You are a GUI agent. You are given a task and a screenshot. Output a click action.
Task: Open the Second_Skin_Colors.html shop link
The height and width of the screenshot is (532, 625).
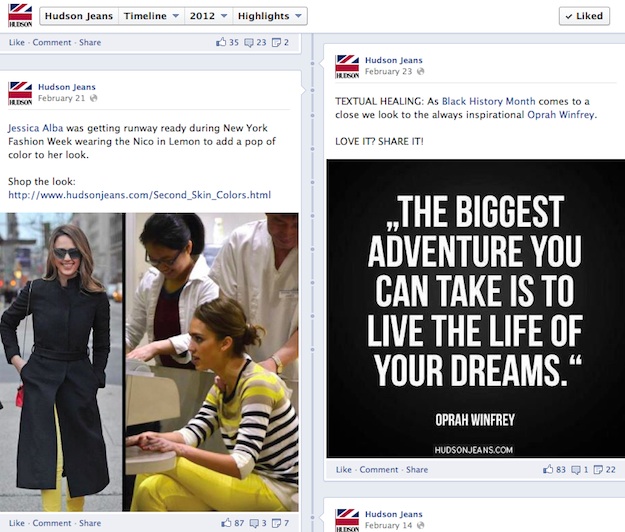140,195
